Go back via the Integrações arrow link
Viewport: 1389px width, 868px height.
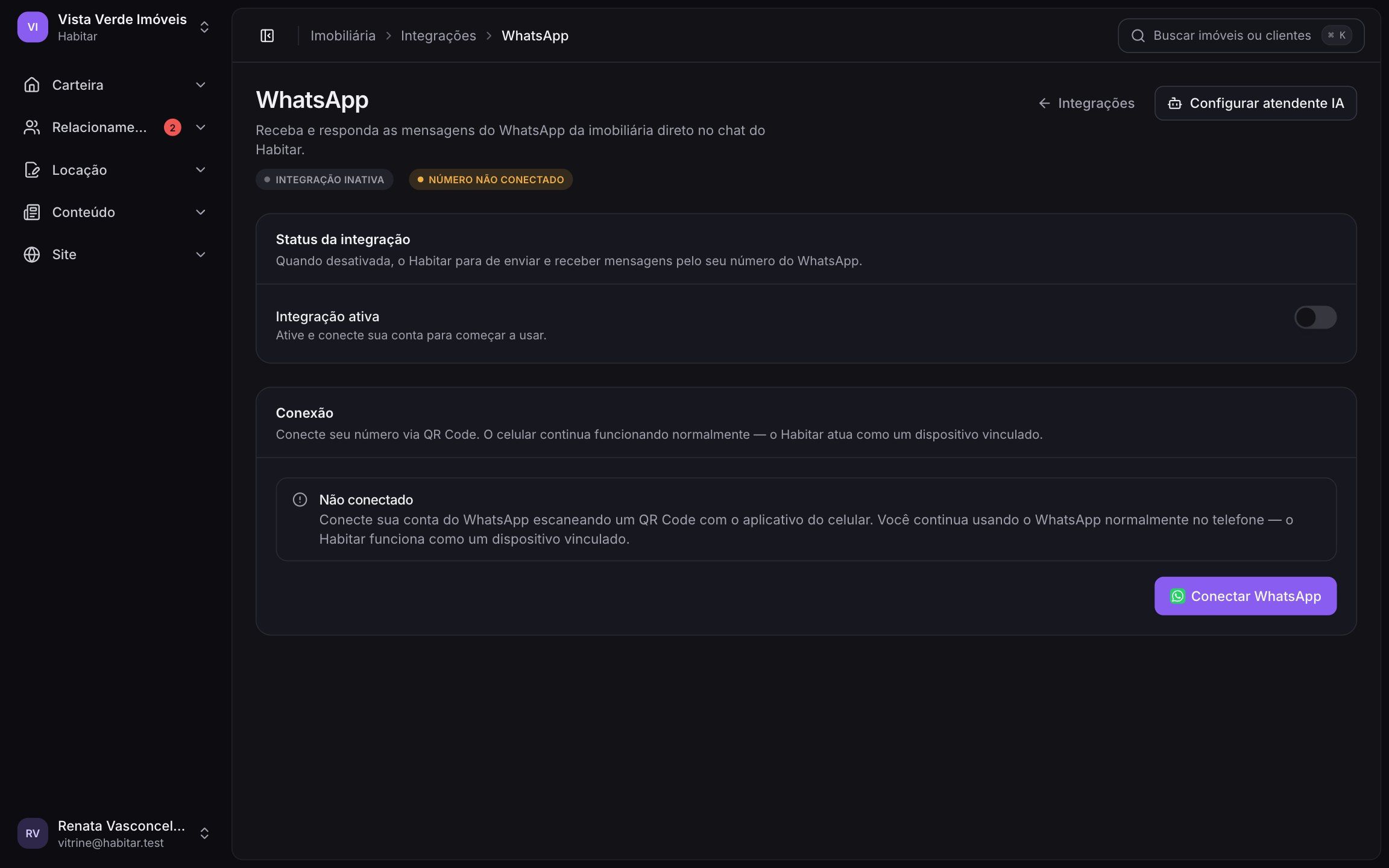(1086, 103)
